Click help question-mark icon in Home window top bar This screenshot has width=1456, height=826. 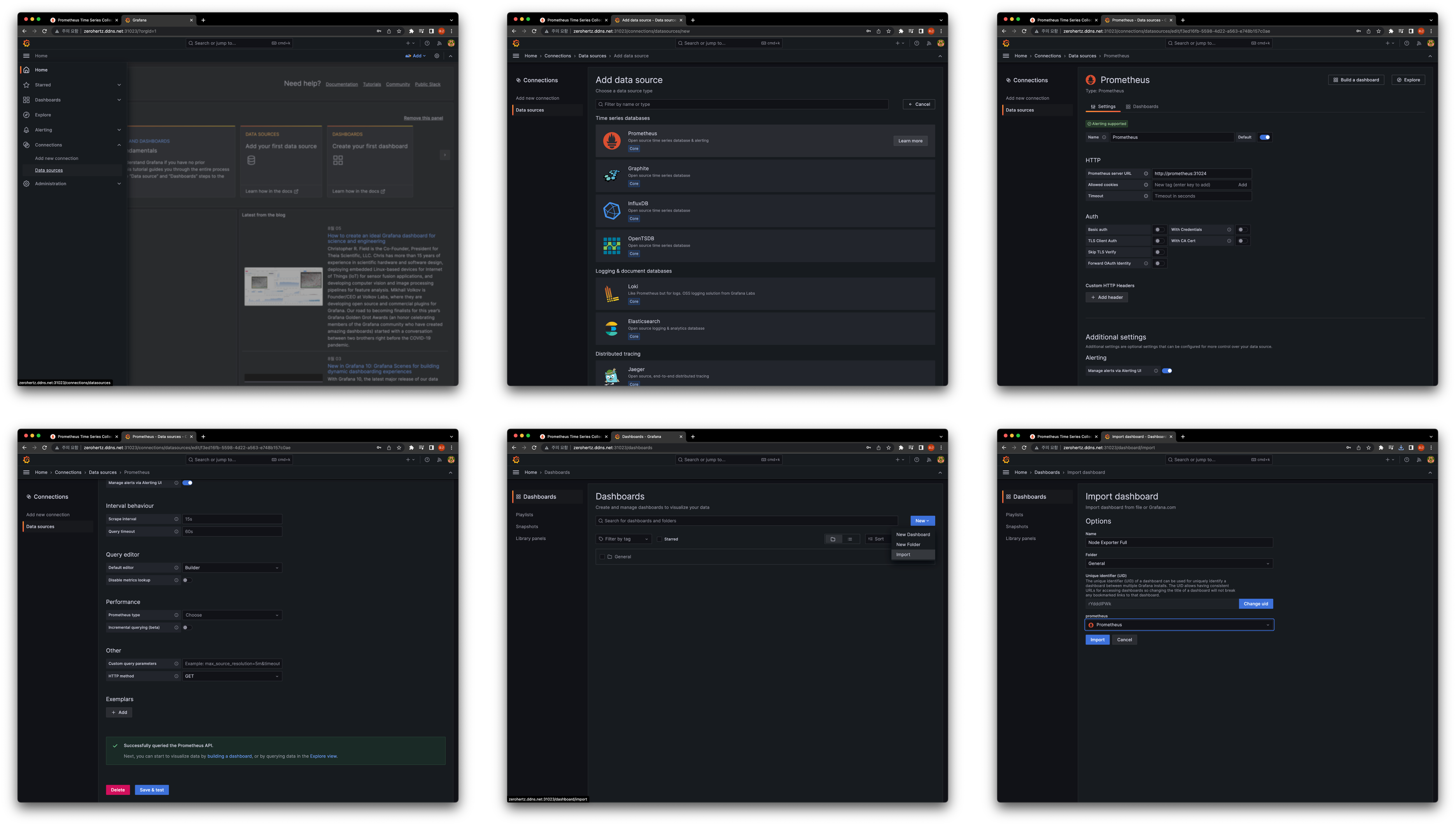click(427, 43)
